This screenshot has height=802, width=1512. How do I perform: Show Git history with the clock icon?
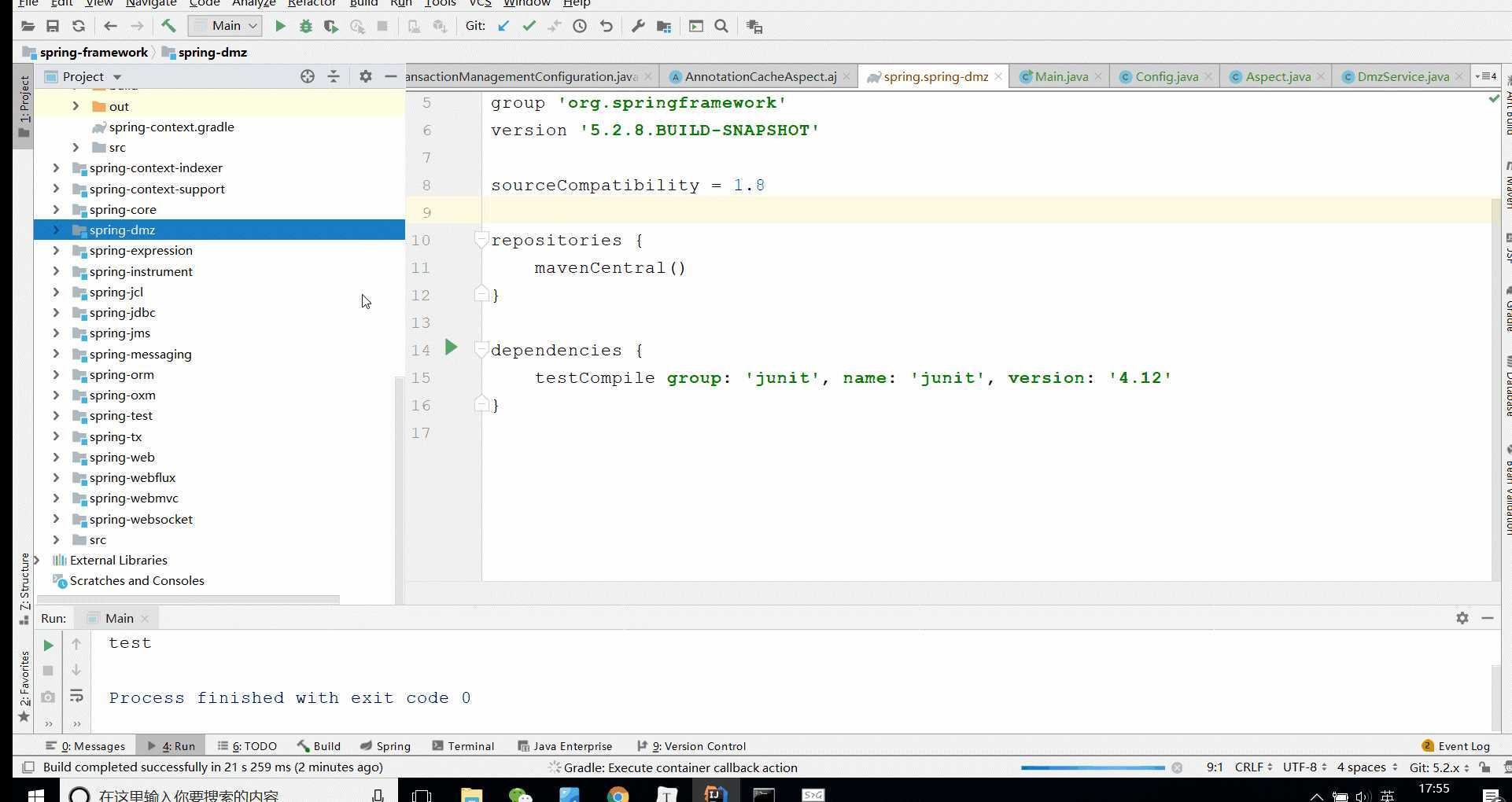click(580, 26)
